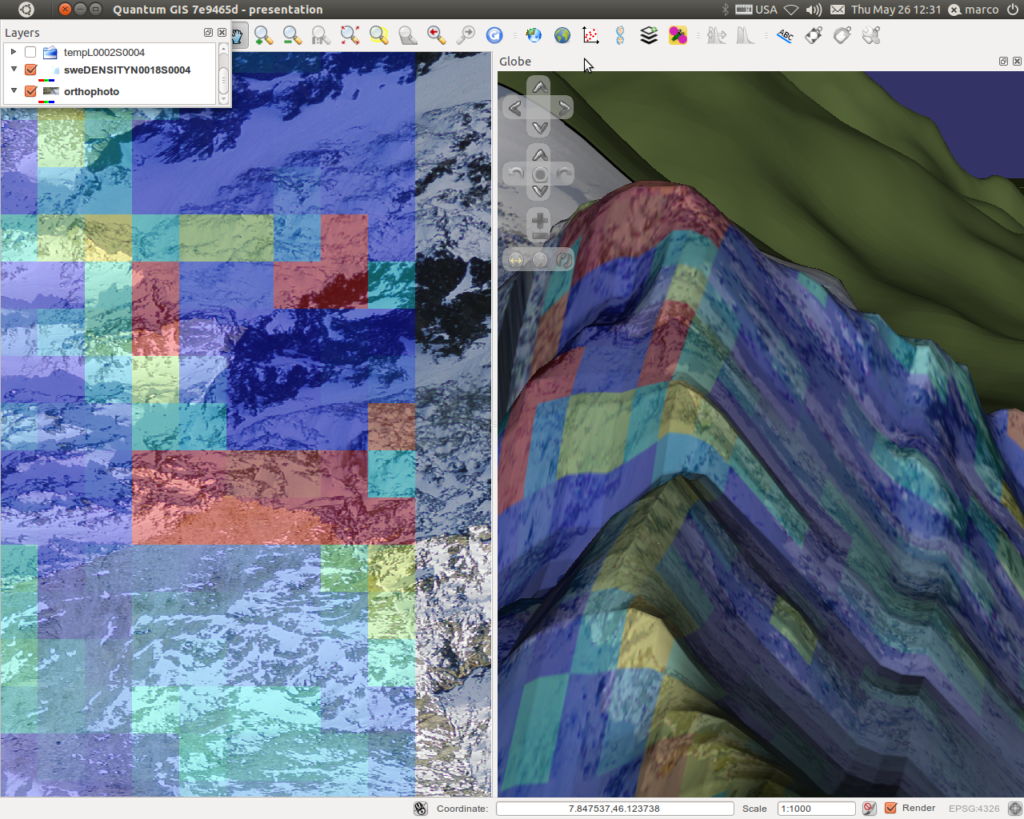Click the Scale 1:1000 field

816,809
